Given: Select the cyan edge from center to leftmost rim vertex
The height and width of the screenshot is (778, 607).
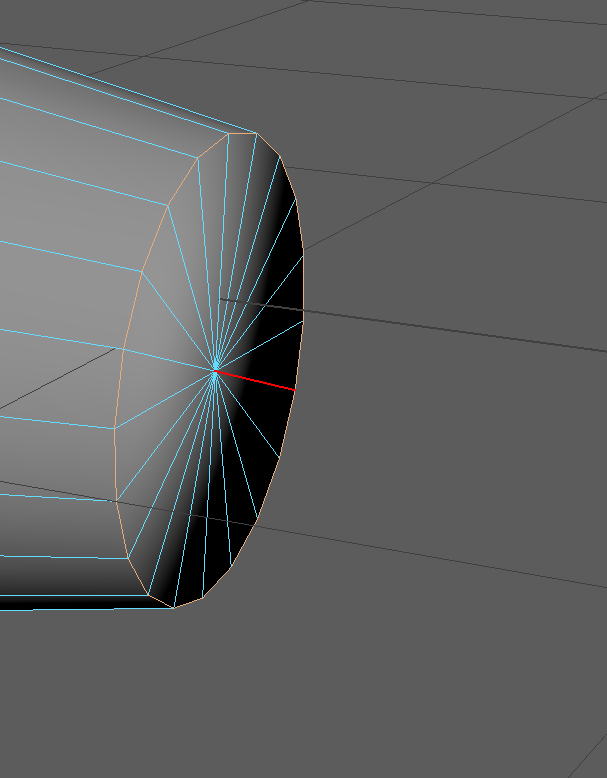Looking at the screenshot, I should pos(165,400).
